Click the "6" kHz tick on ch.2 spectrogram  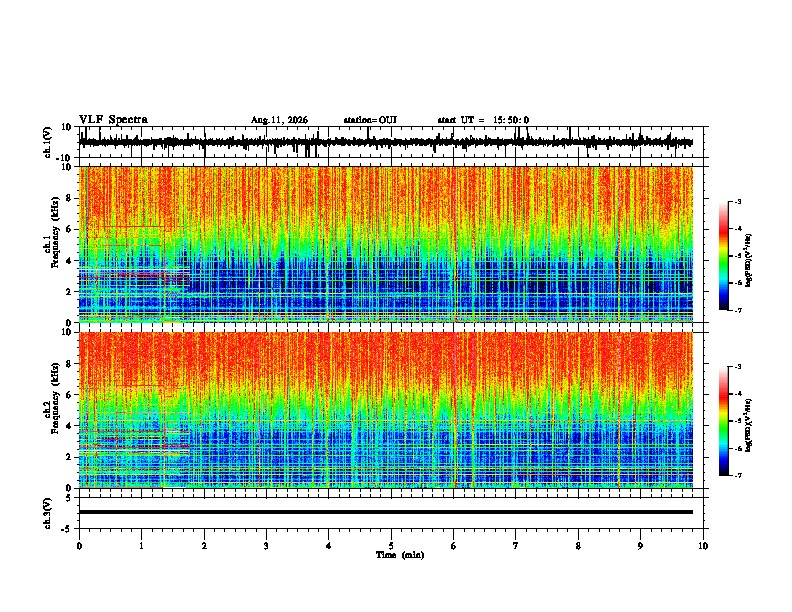(x=69, y=395)
